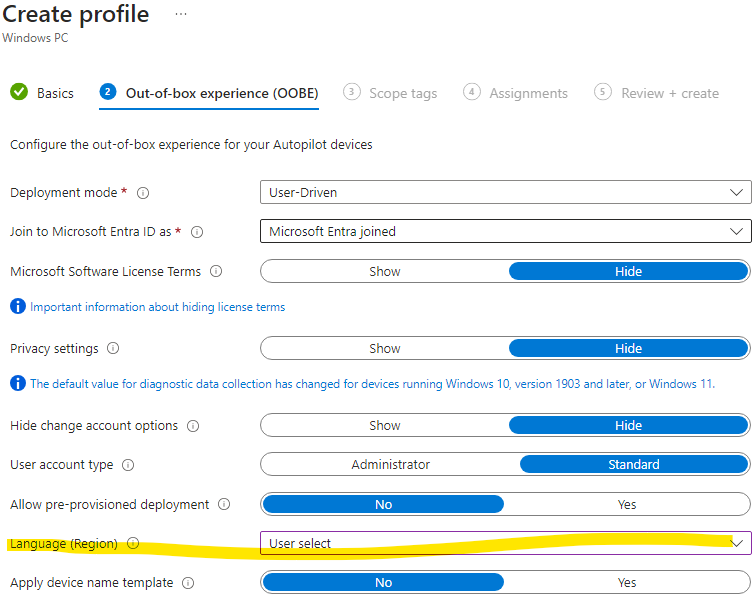
Task: Click the 'Configure the out-of-box experience' description text
Action: (x=191, y=145)
